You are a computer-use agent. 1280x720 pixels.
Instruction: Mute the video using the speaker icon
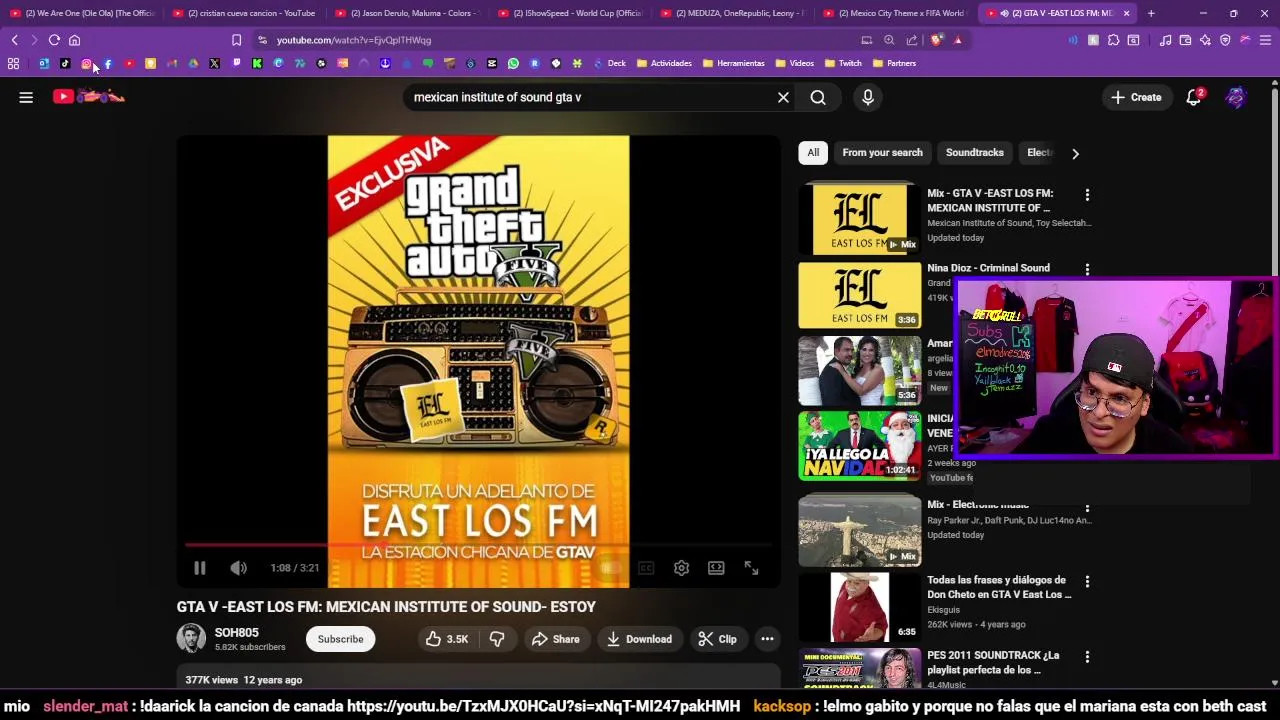click(238, 568)
